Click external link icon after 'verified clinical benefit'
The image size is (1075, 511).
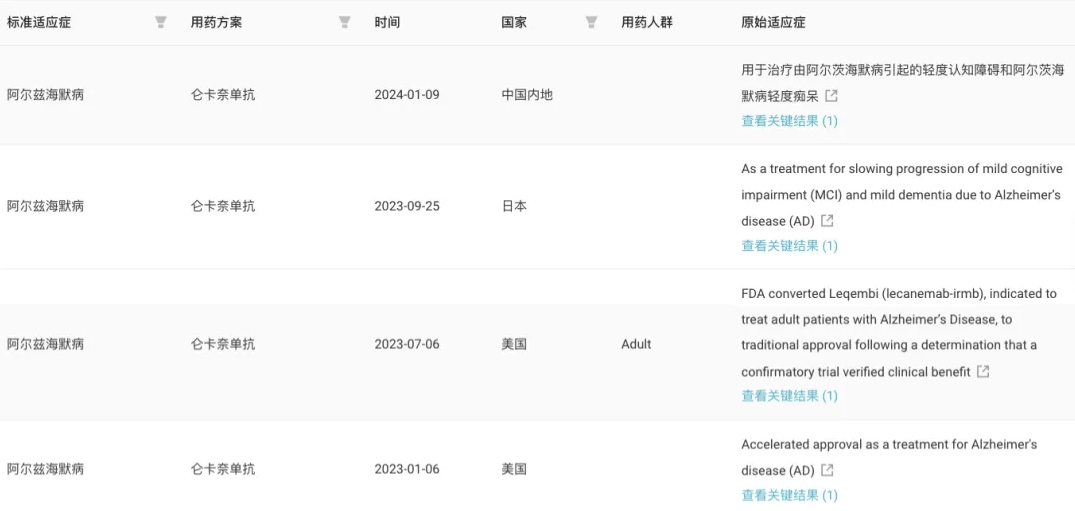coord(983,371)
